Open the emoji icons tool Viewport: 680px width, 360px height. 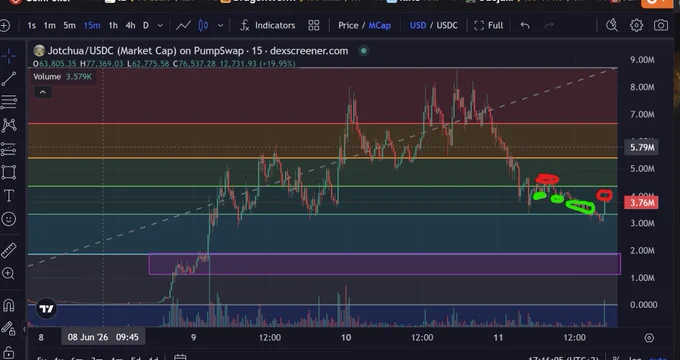9,219
